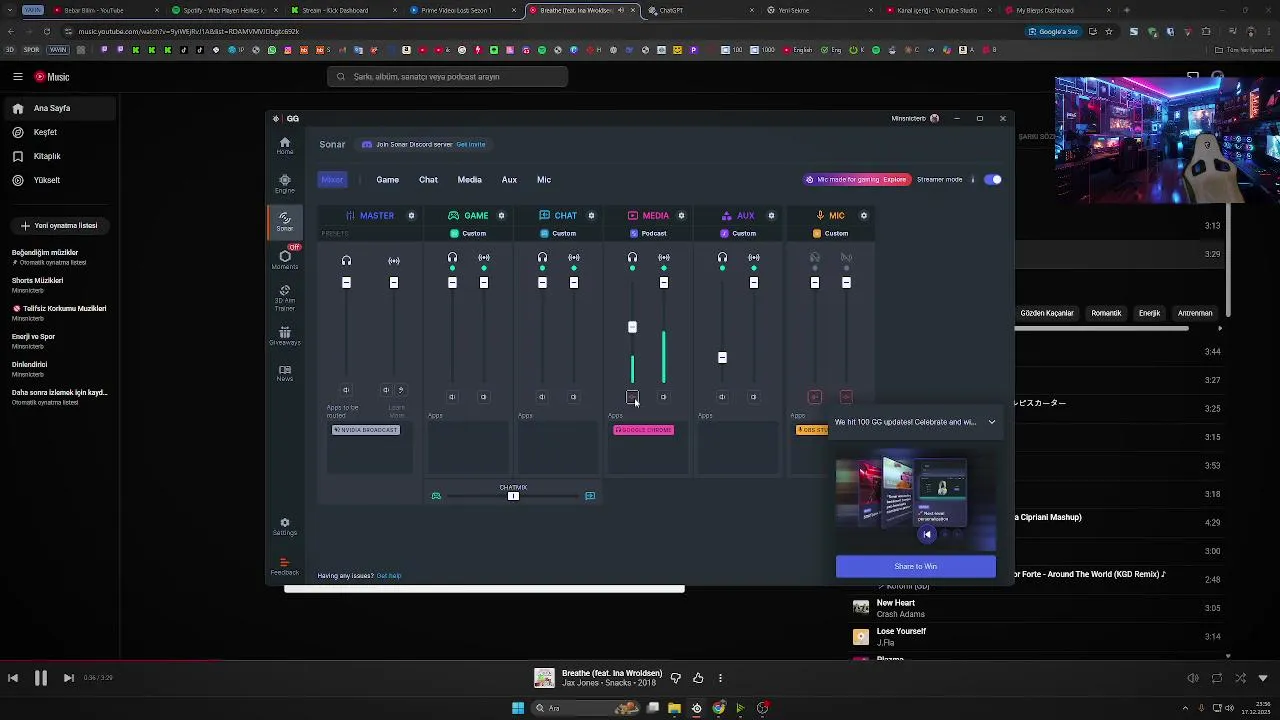
Task: Skip to next track in YouTube Music
Action: (x=69, y=678)
